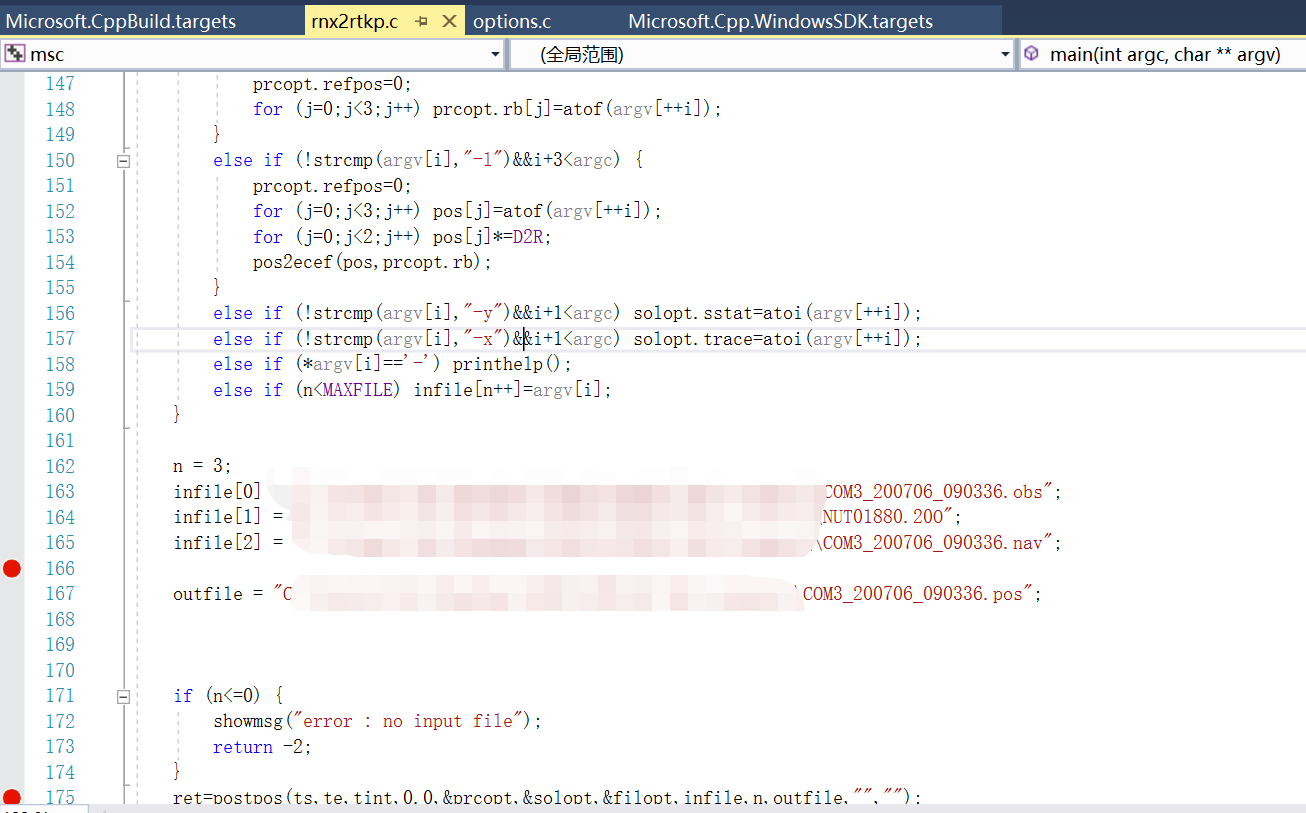The image size is (1306, 813).
Task: Place cursor on 'n = 3;' statement
Action: pos(203,466)
